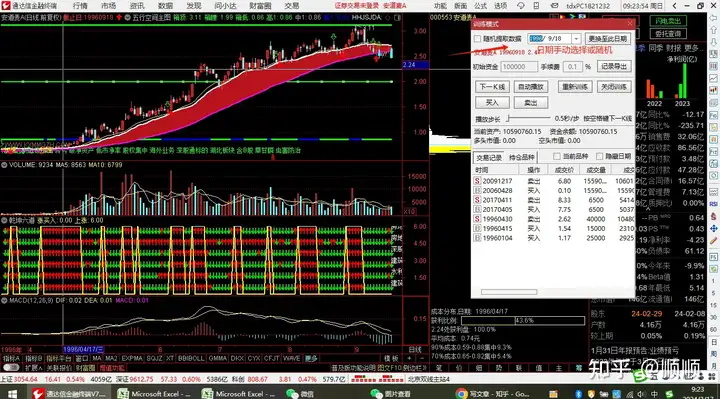Open the 行情 menu

pos(80,6)
